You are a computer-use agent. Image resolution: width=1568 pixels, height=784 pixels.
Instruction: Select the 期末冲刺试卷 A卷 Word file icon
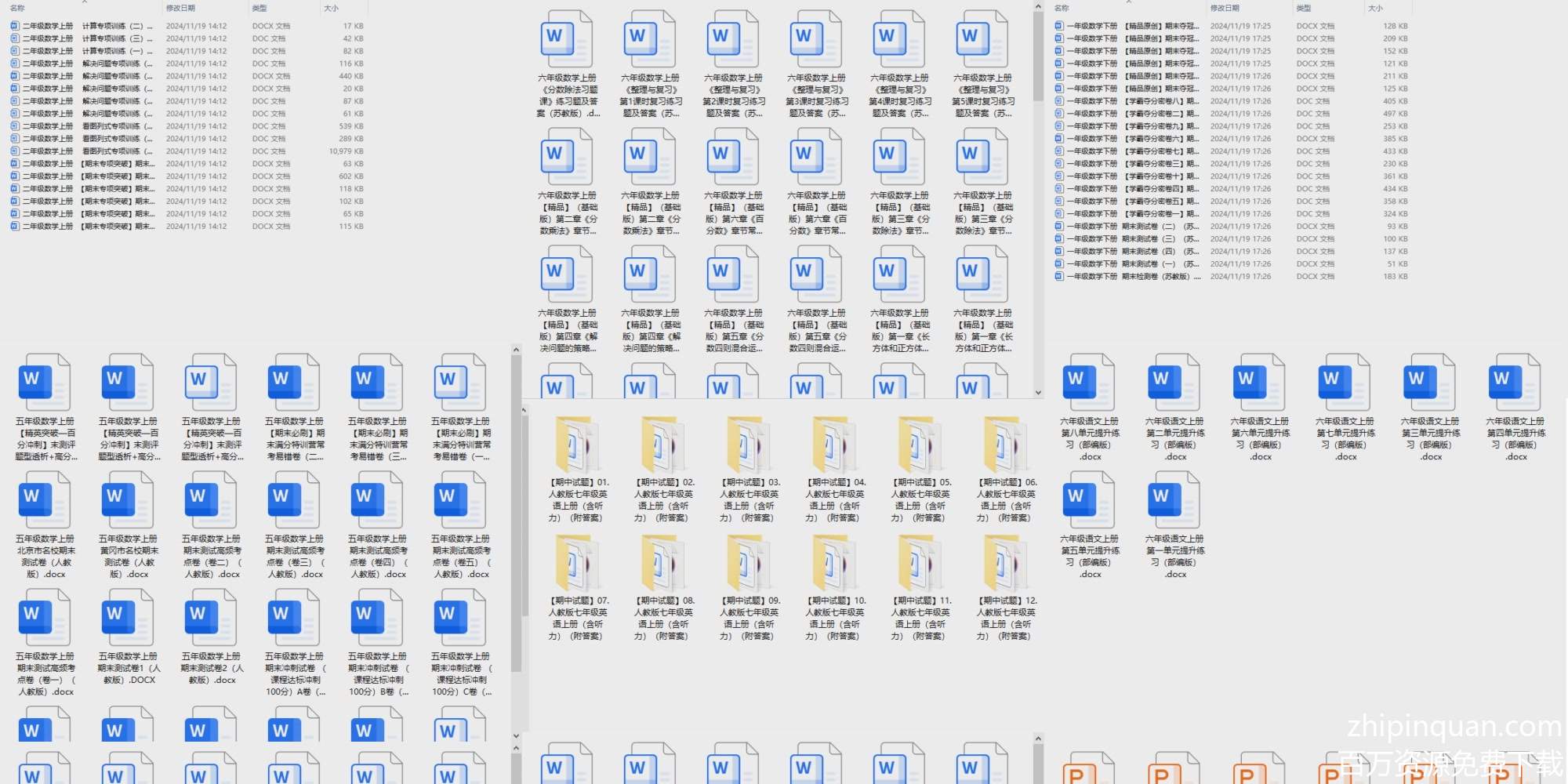pos(294,618)
